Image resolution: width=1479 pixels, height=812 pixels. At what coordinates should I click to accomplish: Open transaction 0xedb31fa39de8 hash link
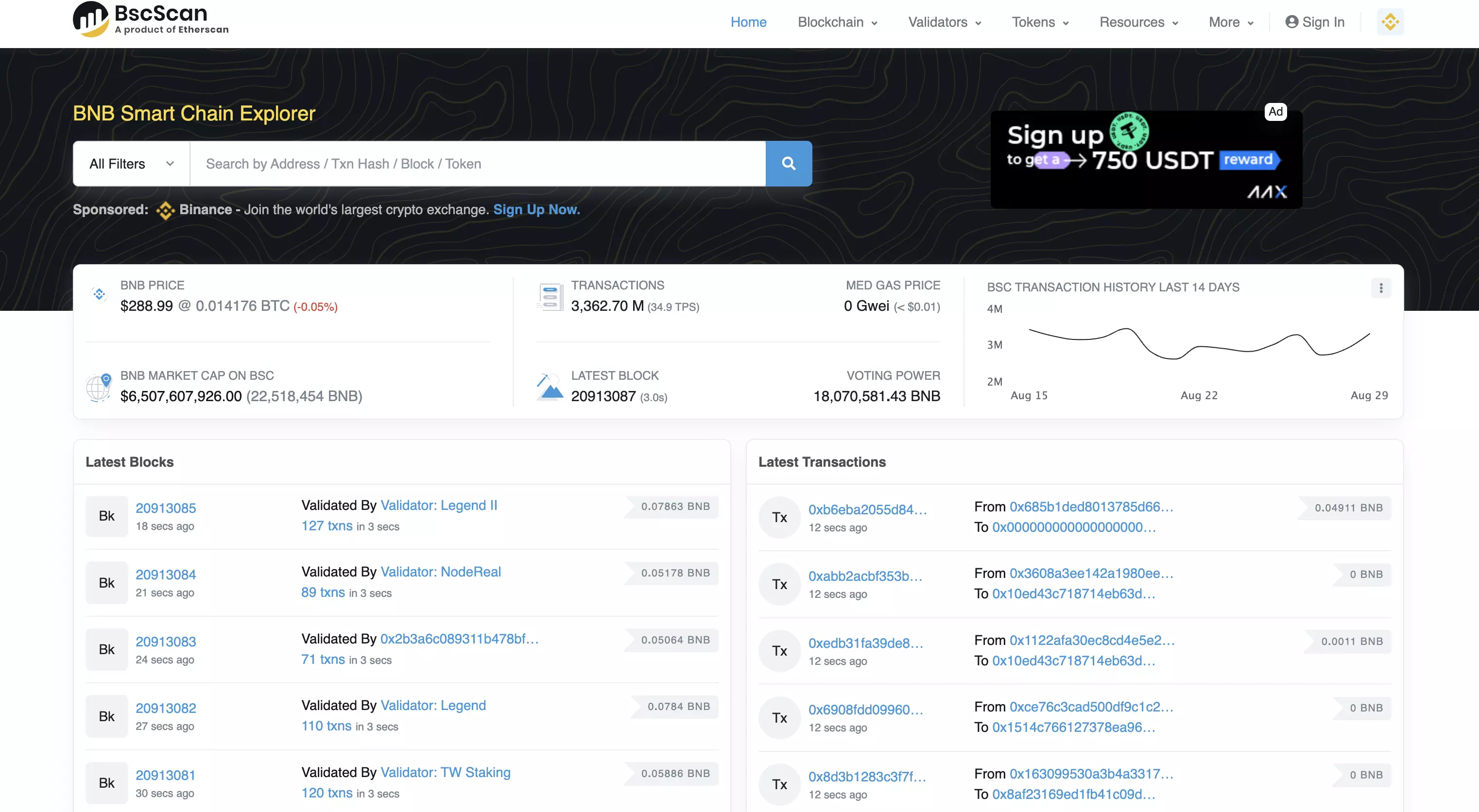(x=866, y=643)
